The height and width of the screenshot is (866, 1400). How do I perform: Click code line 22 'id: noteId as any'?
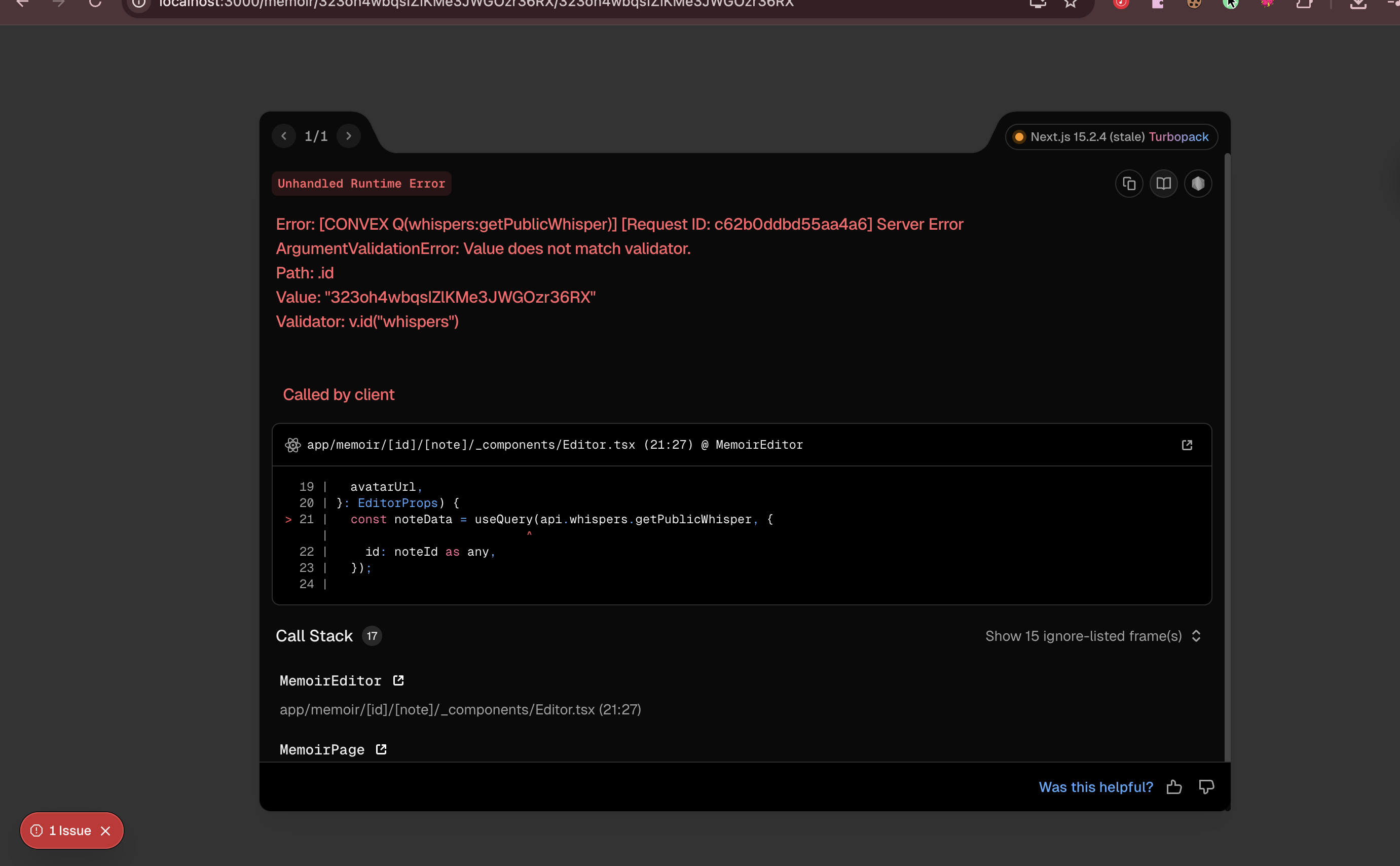(x=429, y=552)
